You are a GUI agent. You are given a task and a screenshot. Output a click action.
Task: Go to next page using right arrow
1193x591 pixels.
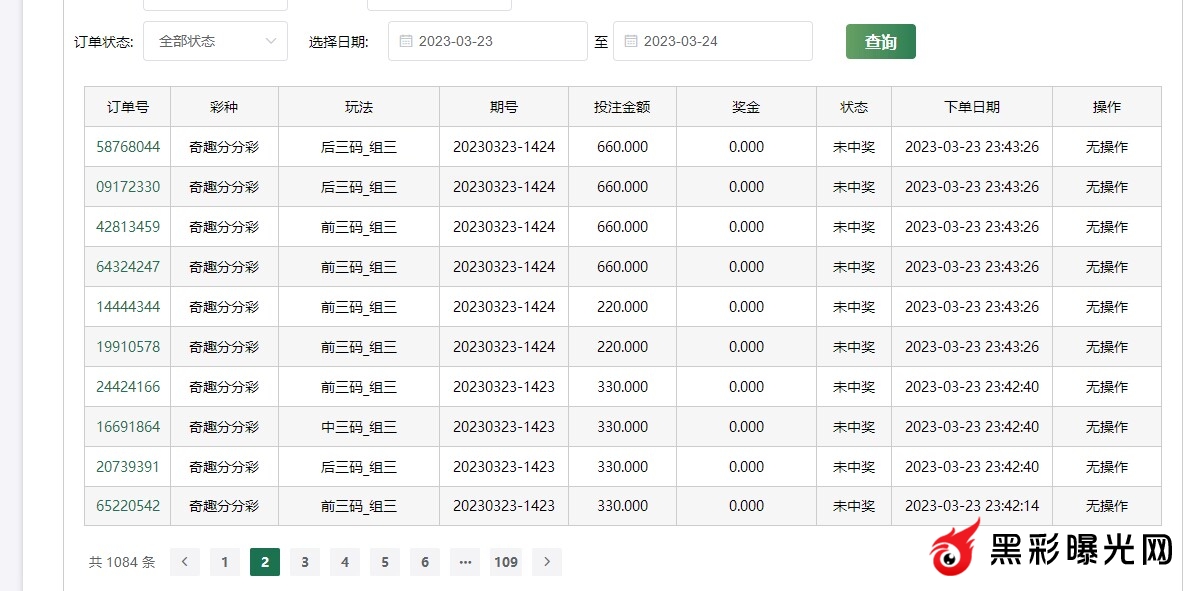coord(546,562)
